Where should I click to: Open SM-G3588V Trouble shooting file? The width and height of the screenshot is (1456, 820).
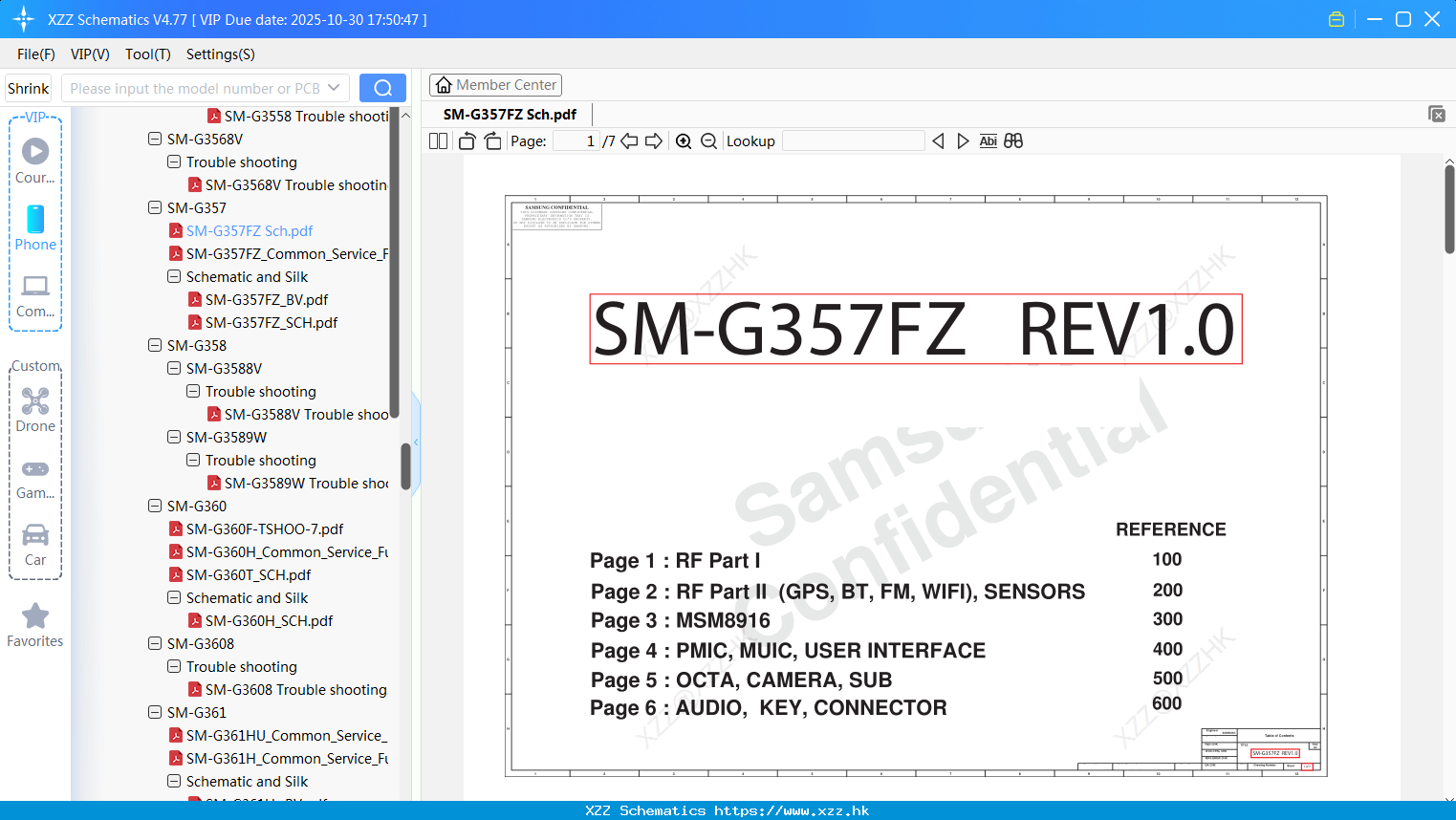(x=298, y=414)
